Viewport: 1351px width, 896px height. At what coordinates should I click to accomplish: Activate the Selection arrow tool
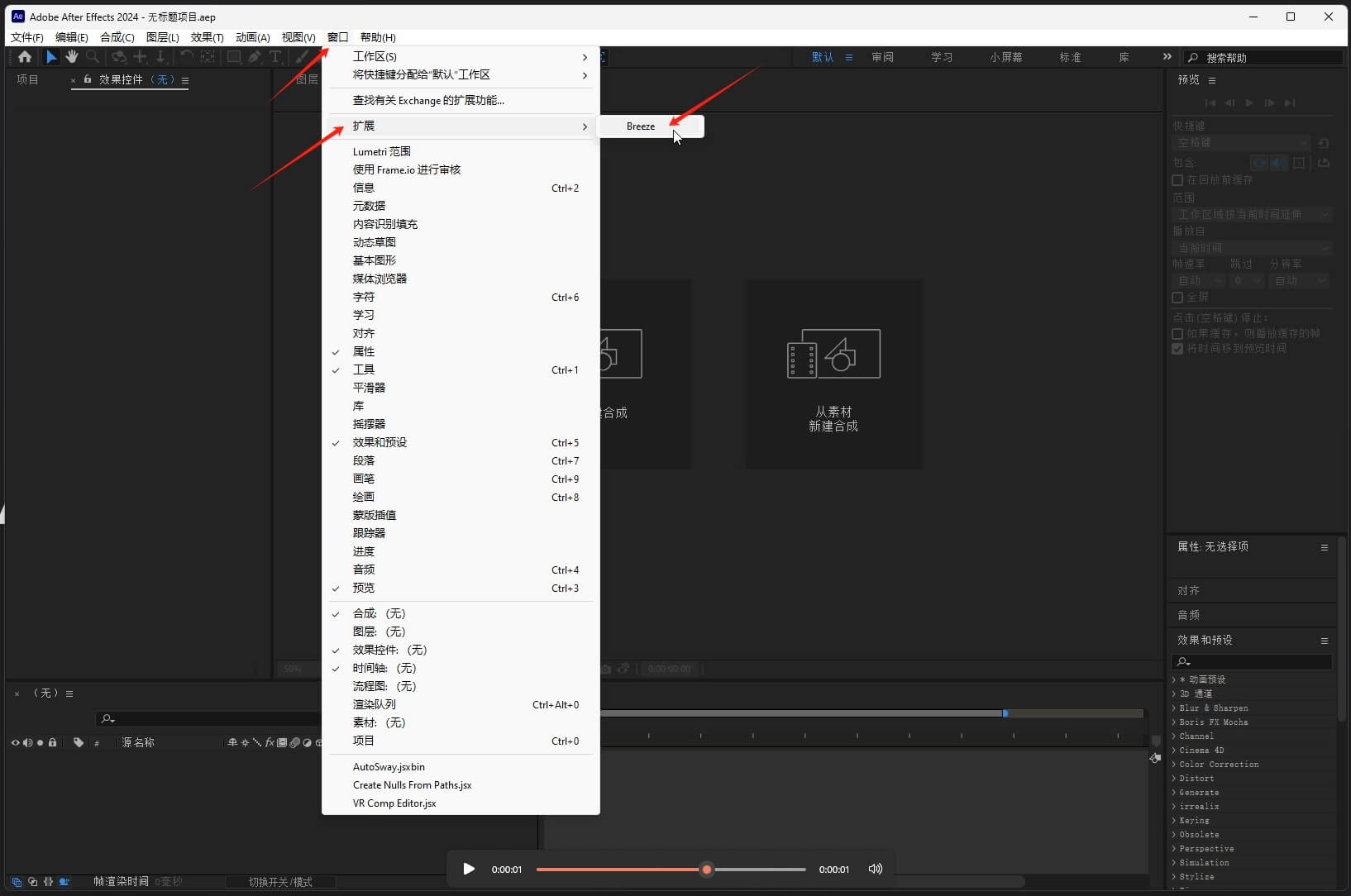coord(50,57)
